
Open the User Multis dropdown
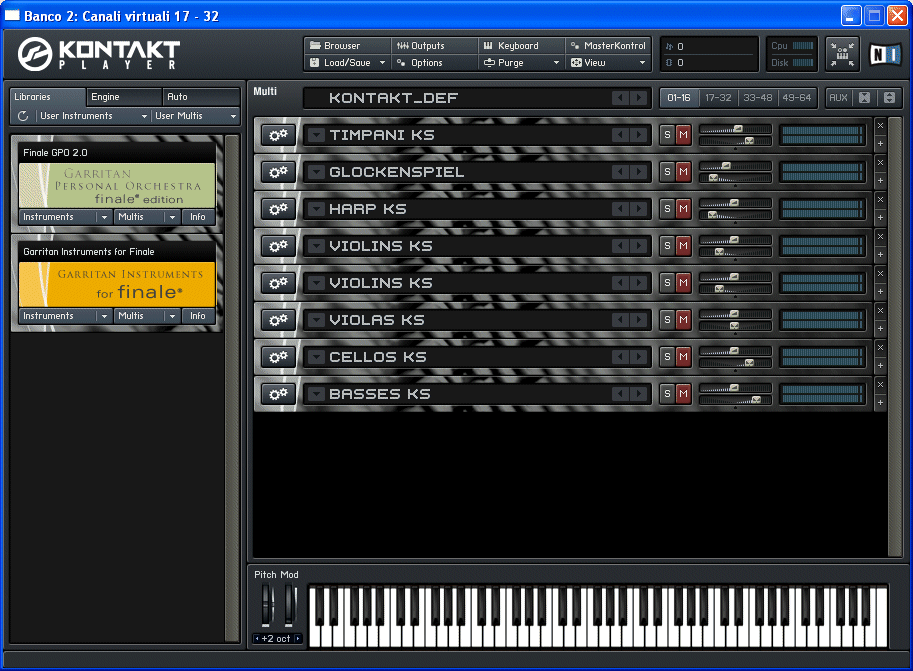tap(196, 116)
